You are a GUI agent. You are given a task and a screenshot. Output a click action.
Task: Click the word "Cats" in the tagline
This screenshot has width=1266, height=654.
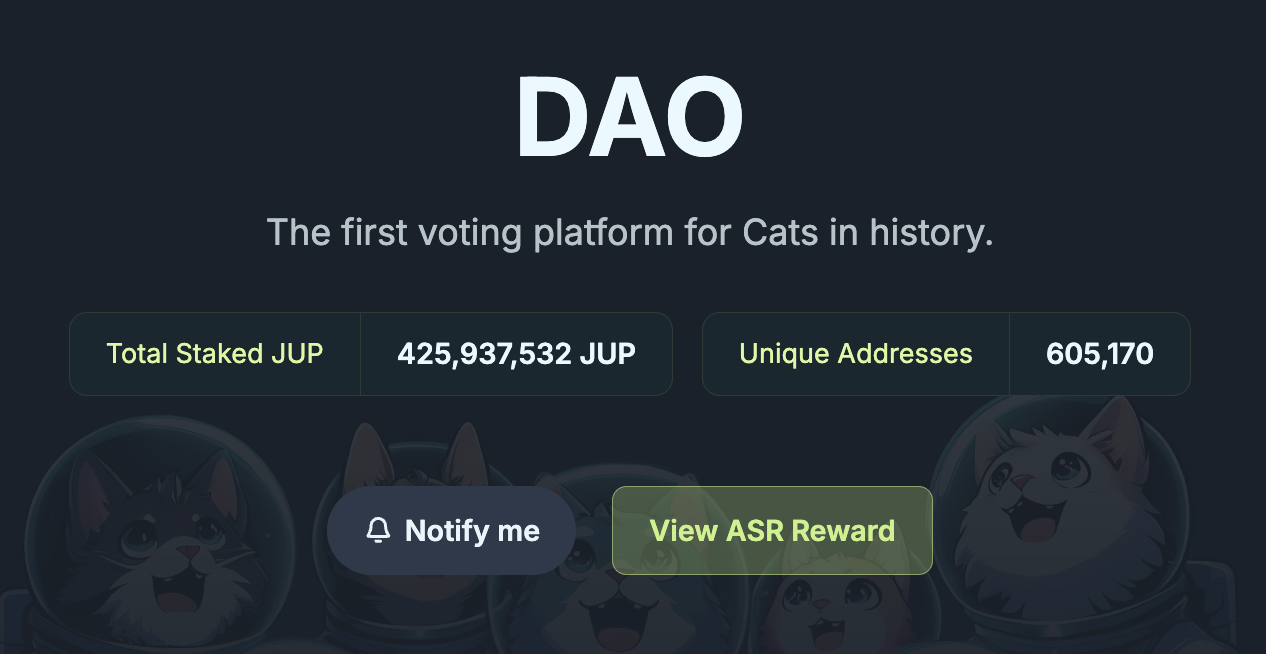coord(781,233)
